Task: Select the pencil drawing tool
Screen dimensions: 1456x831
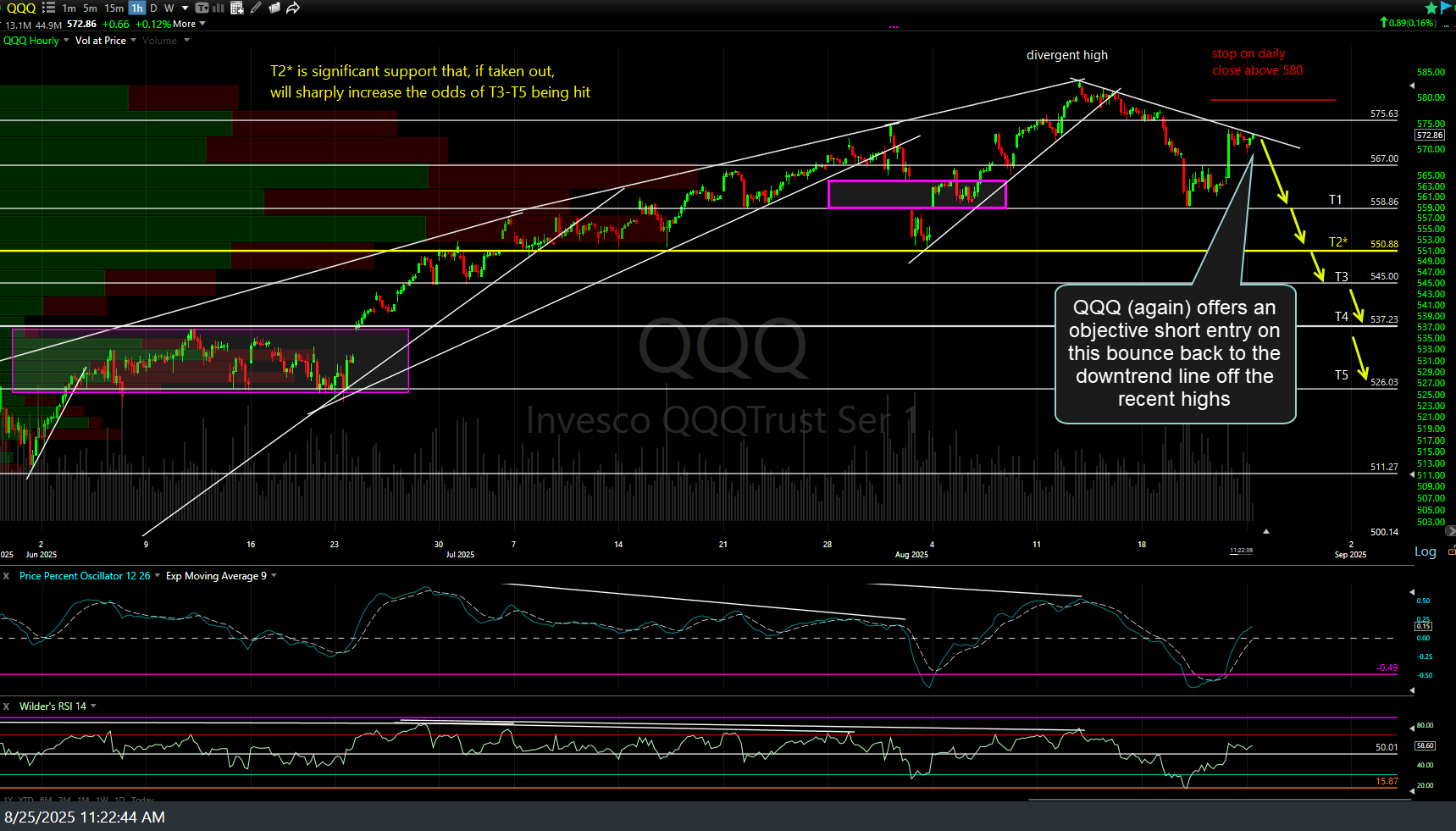Action: pyautogui.click(x=256, y=8)
